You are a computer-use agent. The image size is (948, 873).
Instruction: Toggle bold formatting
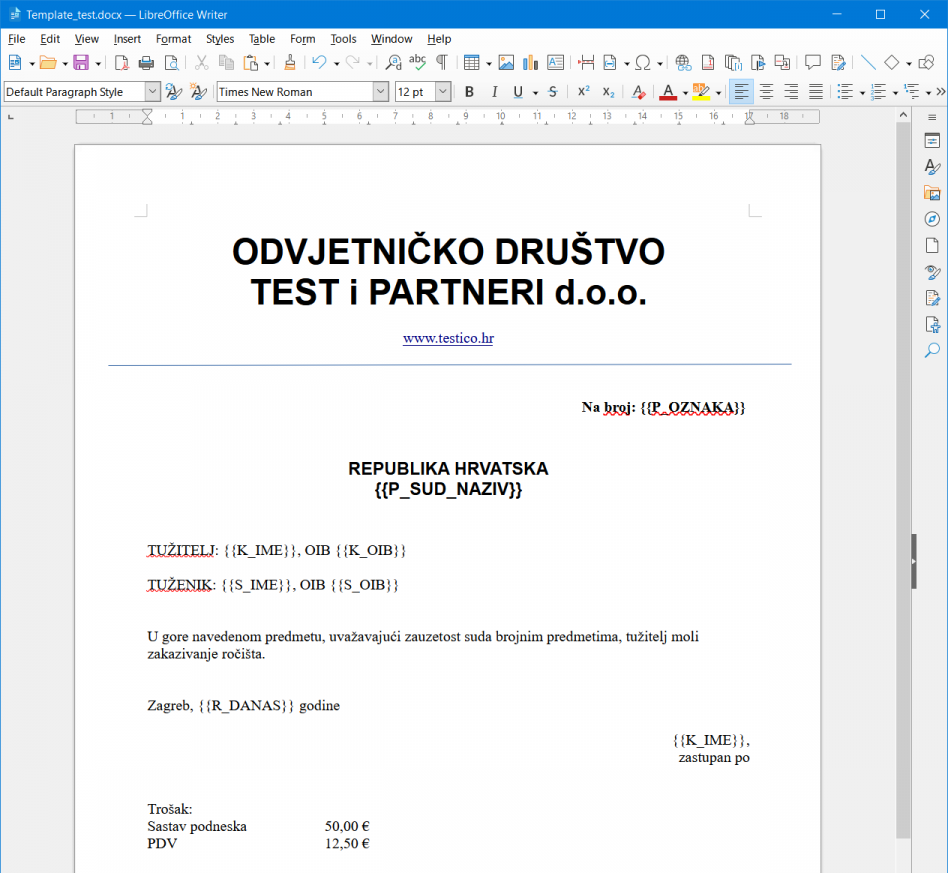[x=469, y=92]
